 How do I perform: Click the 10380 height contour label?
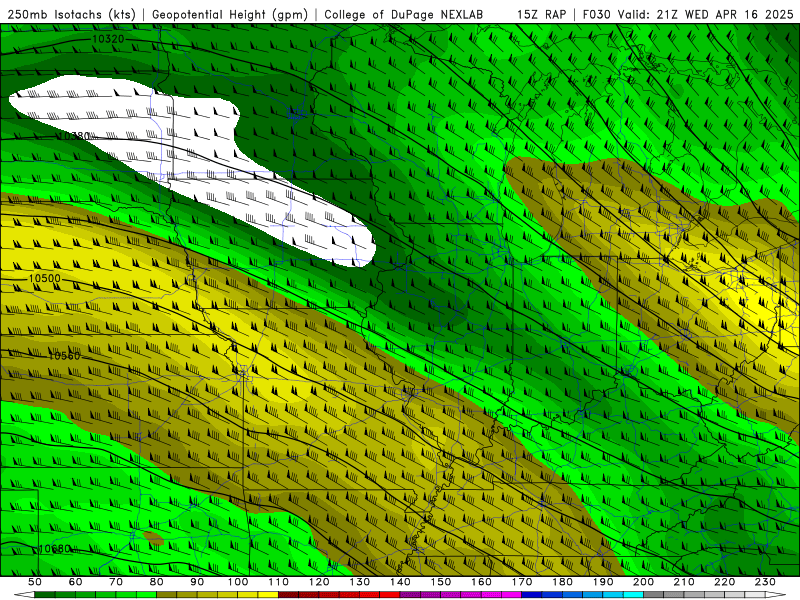click(74, 136)
